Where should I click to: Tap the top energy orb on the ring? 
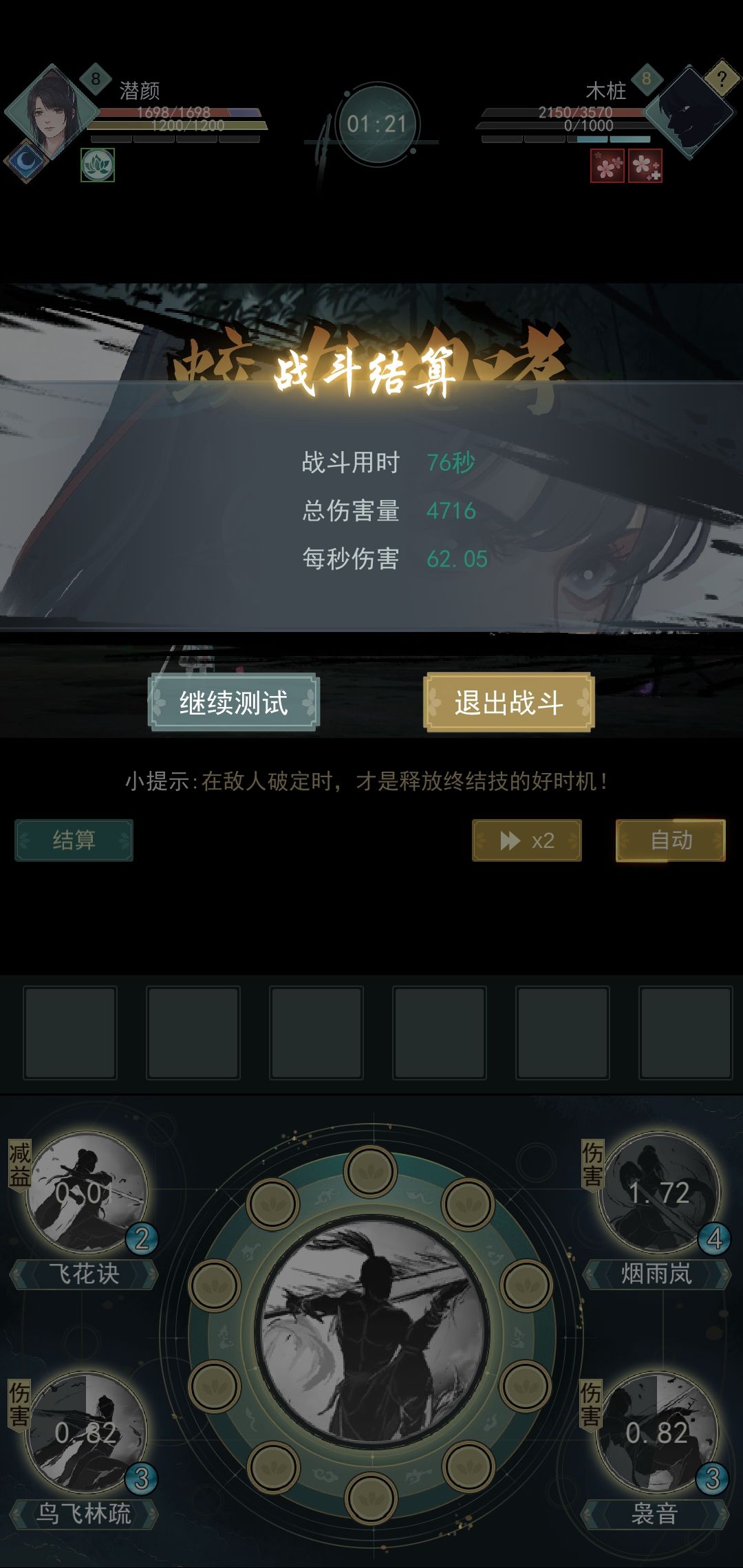click(x=371, y=1170)
